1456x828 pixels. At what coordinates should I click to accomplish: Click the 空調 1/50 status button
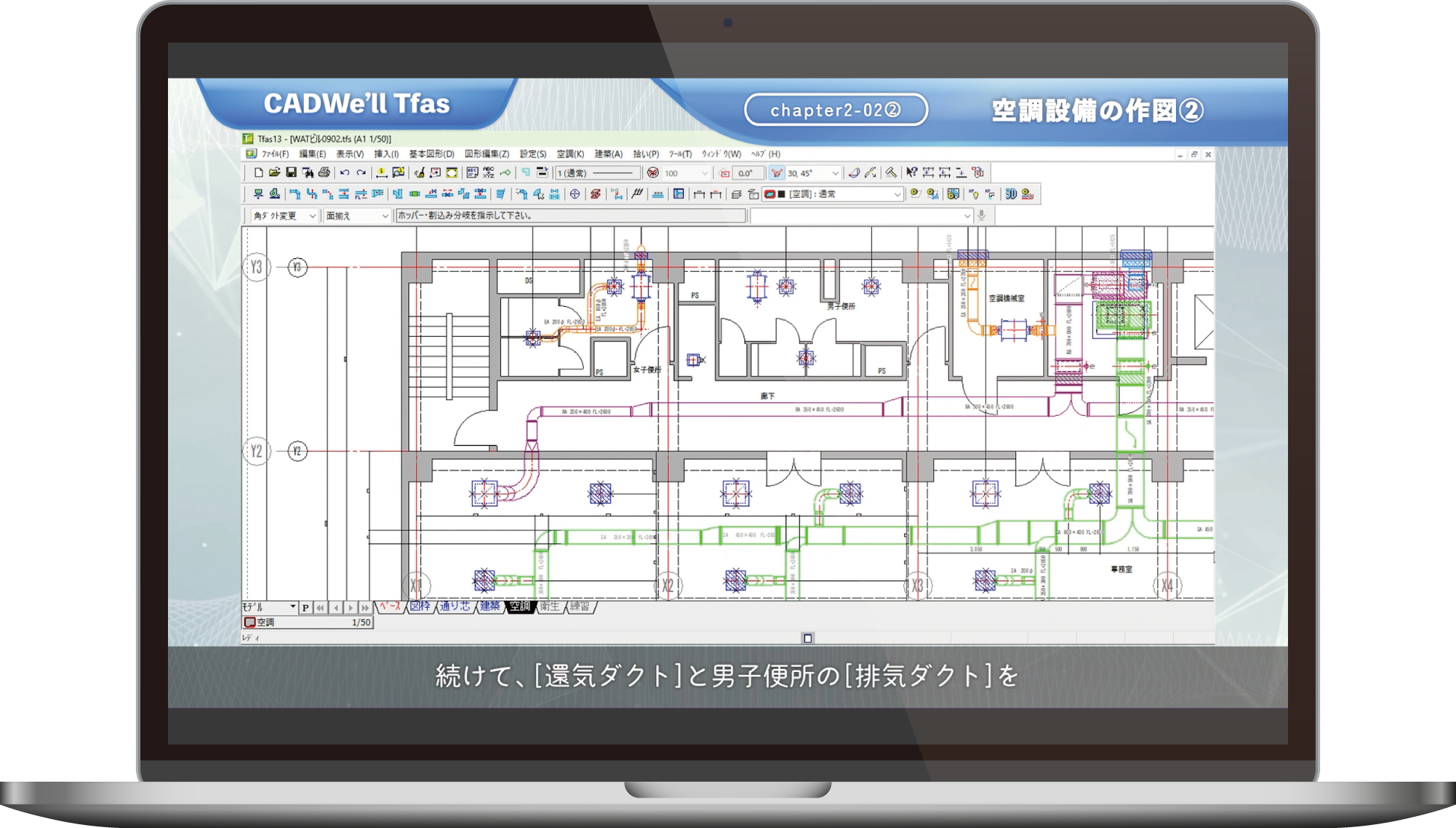(x=308, y=622)
